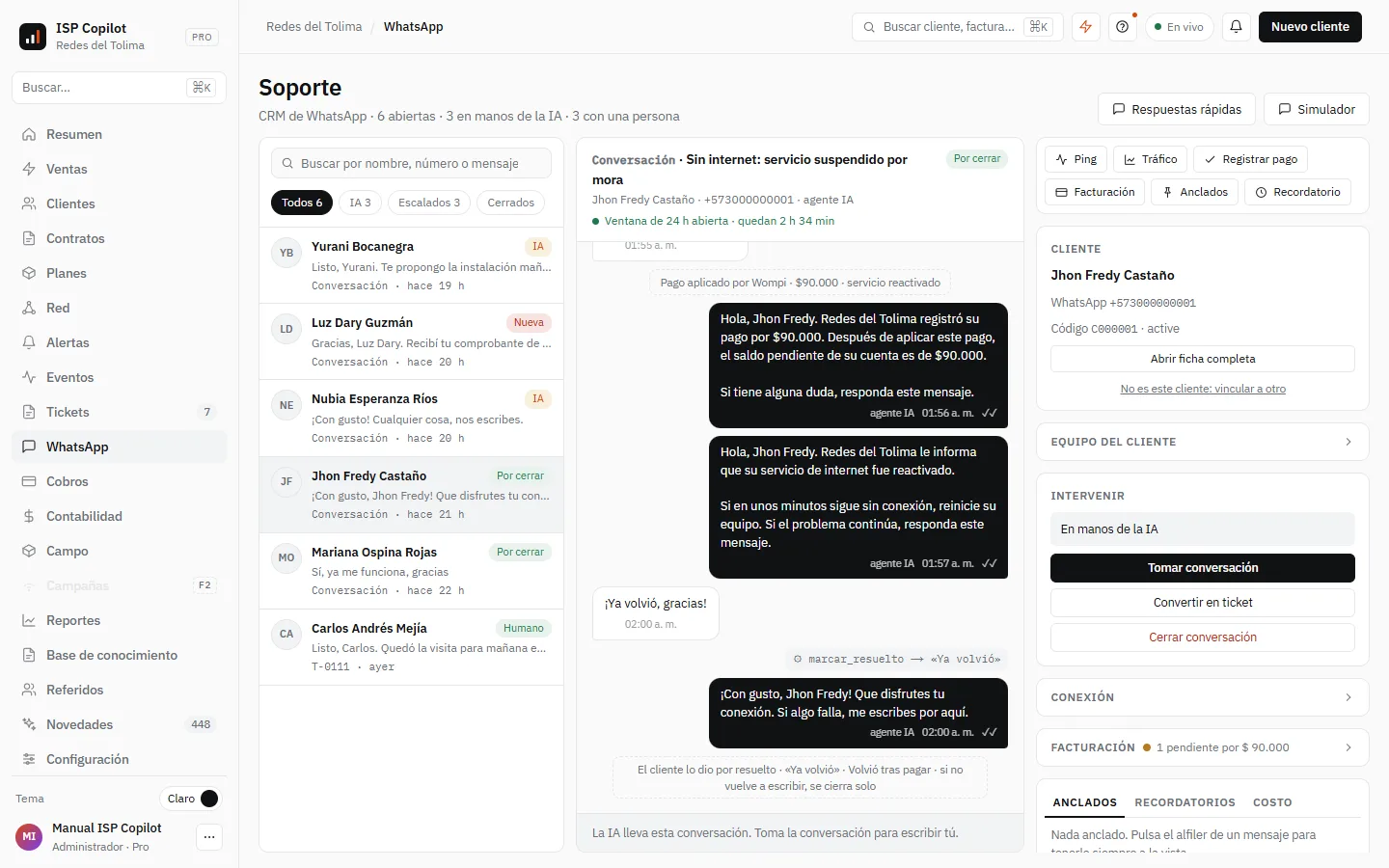Click Convertir en ticket
The width and height of the screenshot is (1389, 868).
point(1203,603)
